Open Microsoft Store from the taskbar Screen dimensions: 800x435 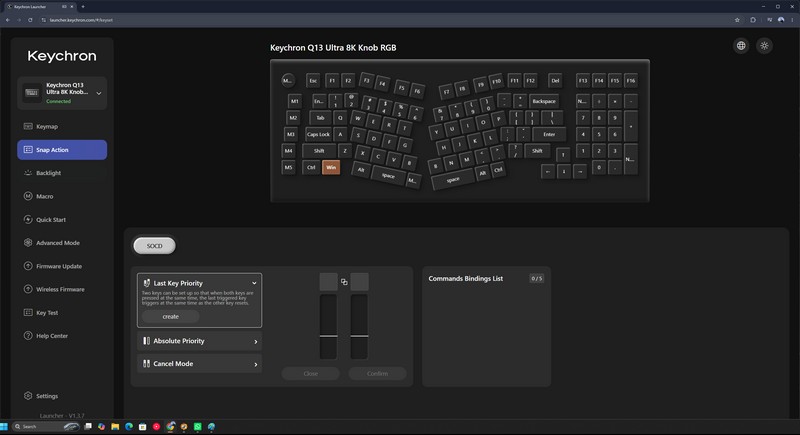[142, 426]
